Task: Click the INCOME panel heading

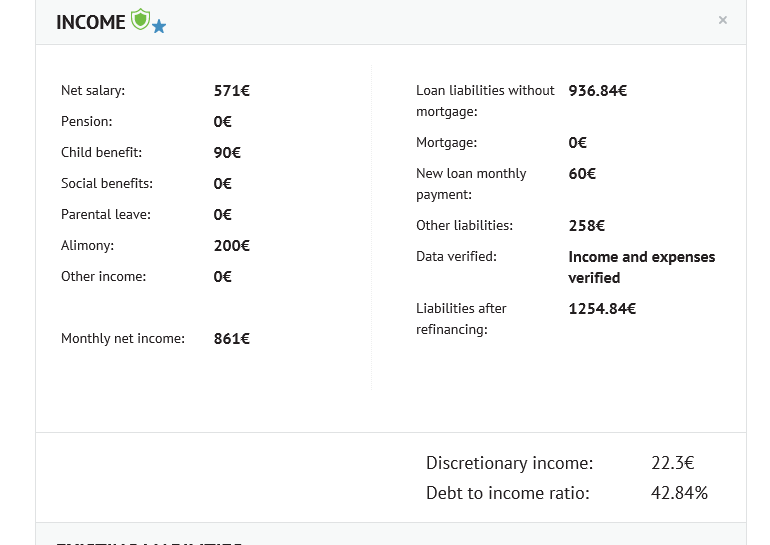Action: 91,22
